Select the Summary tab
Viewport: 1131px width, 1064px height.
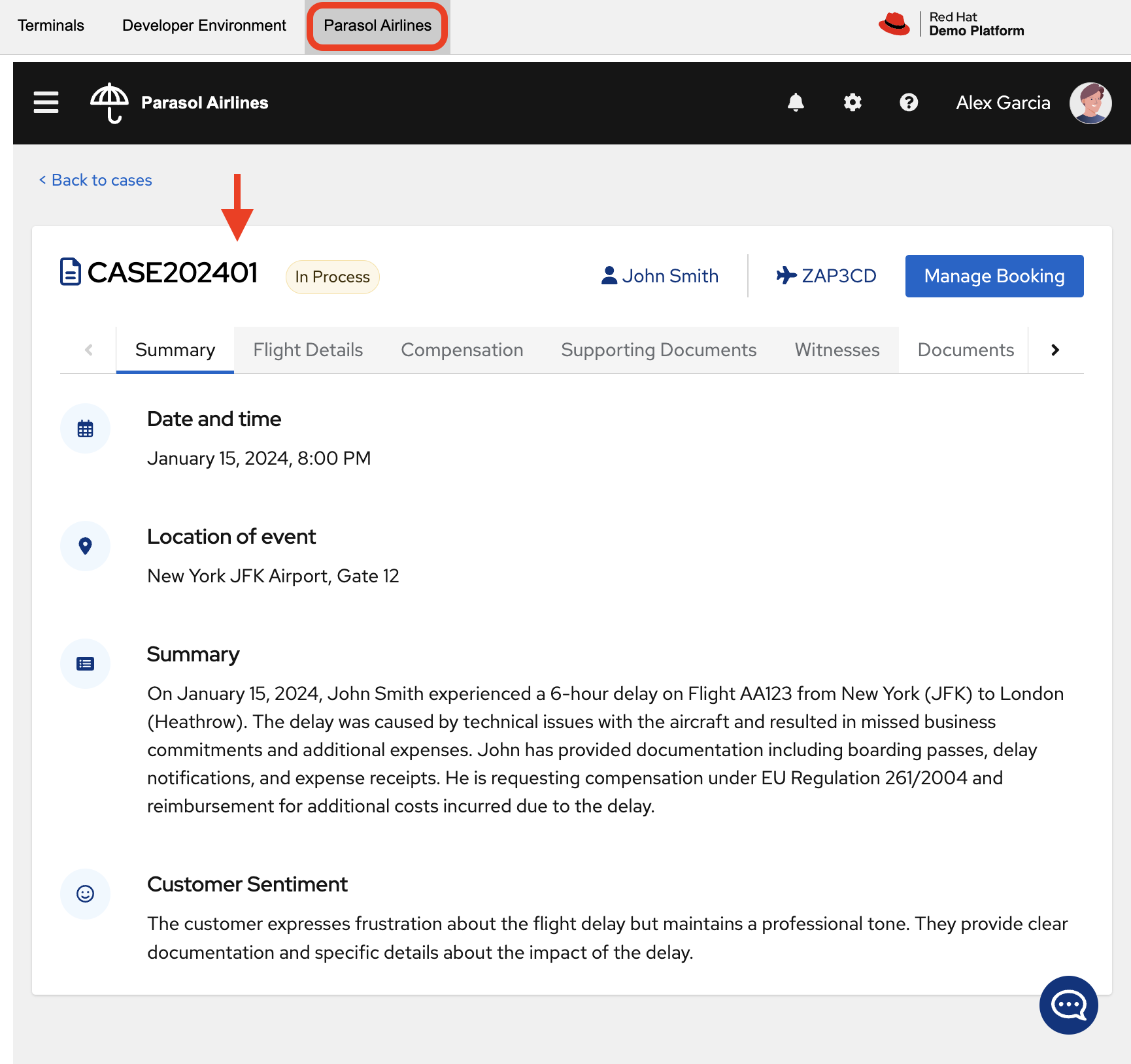coord(175,350)
